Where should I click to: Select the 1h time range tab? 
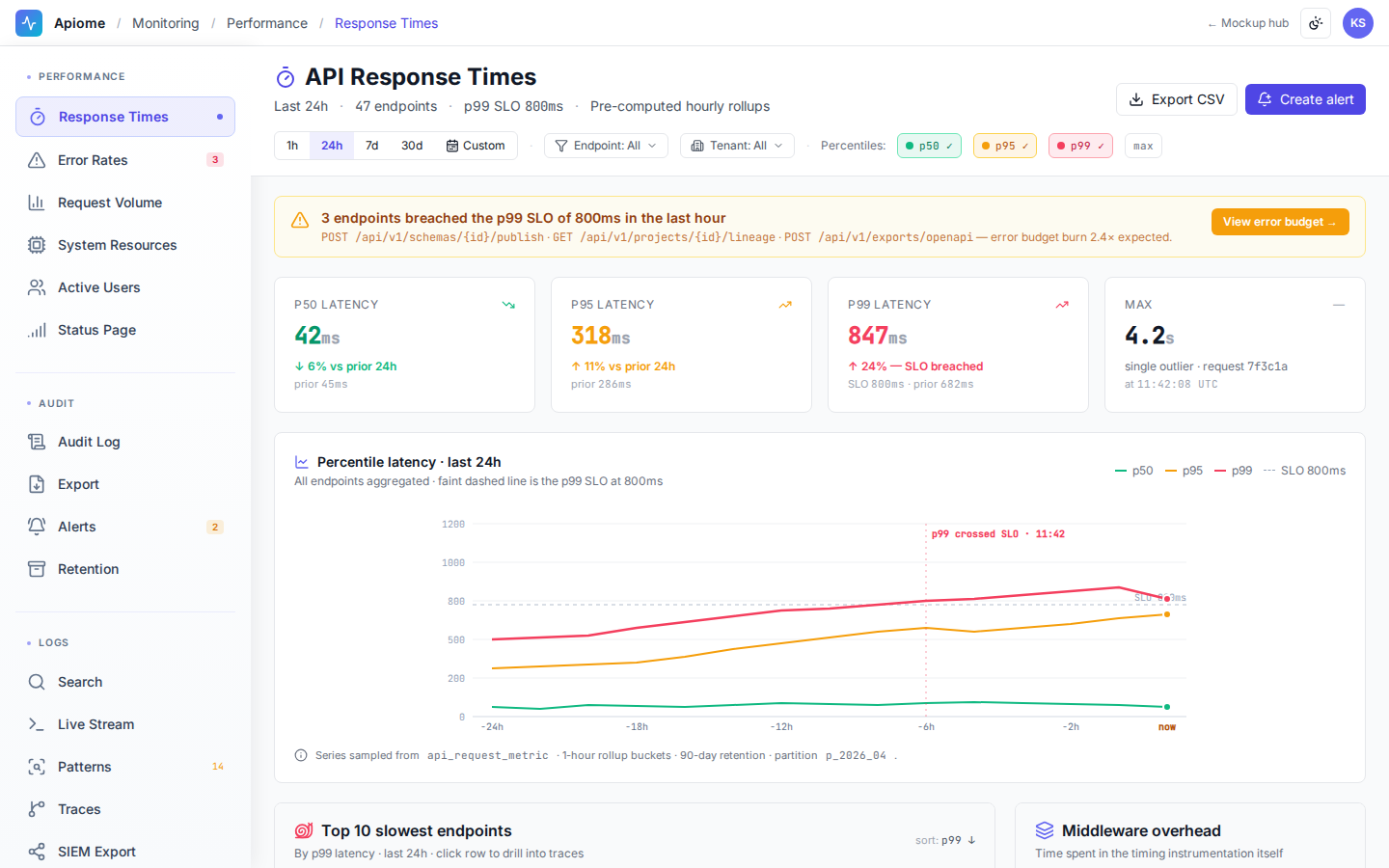click(292, 146)
